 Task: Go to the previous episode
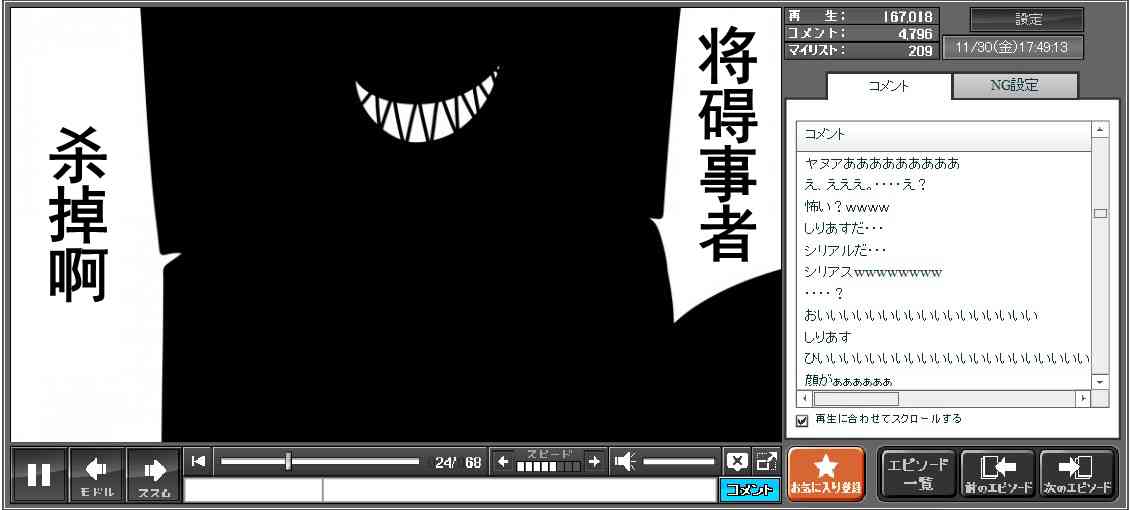point(997,474)
